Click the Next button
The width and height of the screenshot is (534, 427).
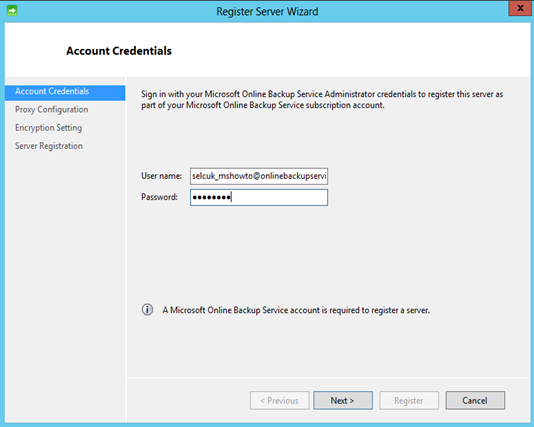coord(343,400)
